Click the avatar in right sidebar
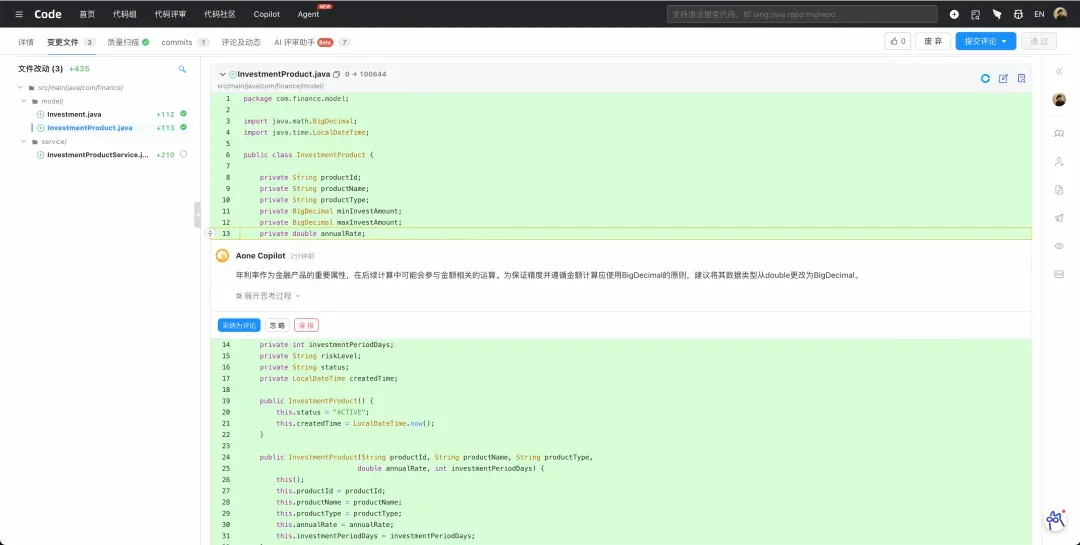The image size is (1080, 545). [1059, 100]
